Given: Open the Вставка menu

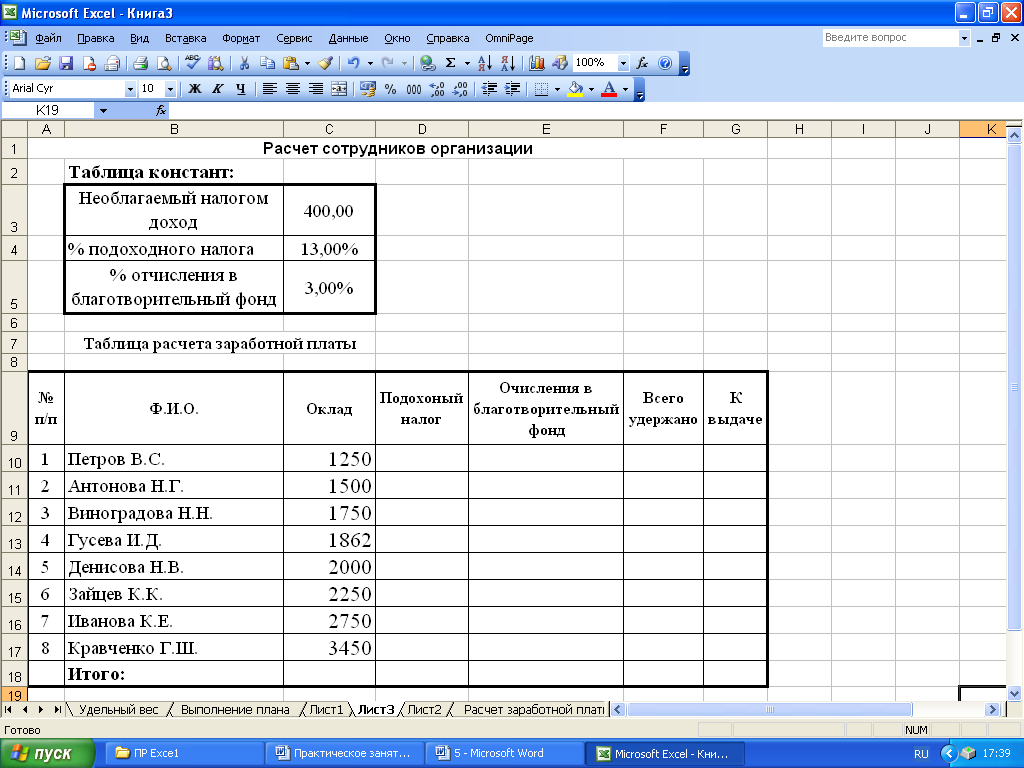Looking at the screenshot, I should click(x=185, y=38).
